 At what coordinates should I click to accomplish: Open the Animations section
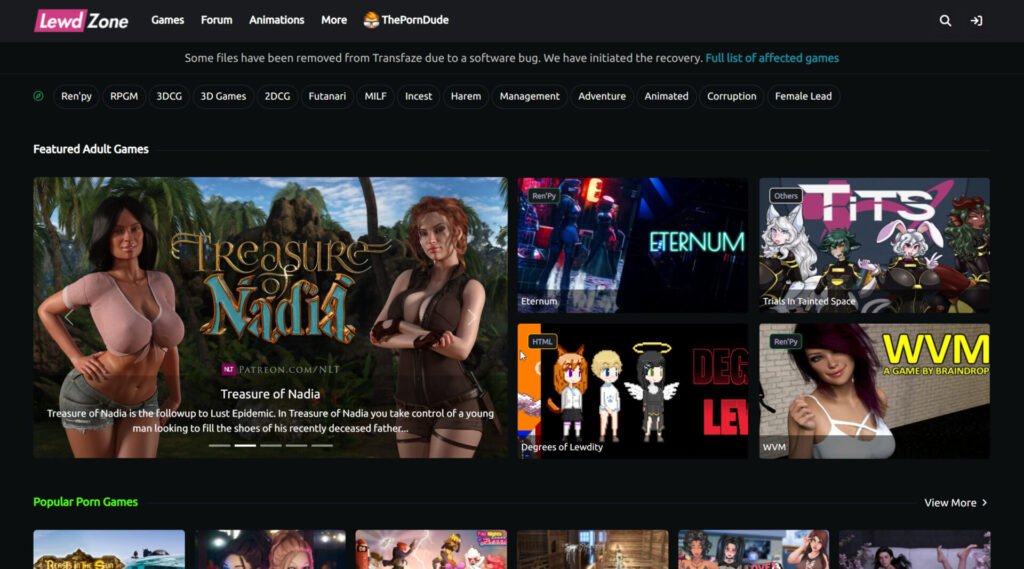pyautogui.click(x=276, y=20)
